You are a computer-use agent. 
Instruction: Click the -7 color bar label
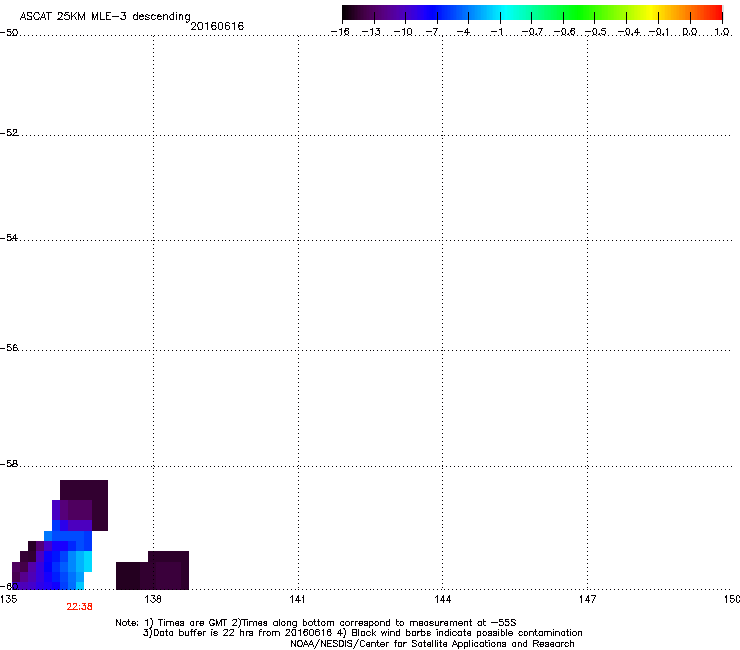(433, 32)
